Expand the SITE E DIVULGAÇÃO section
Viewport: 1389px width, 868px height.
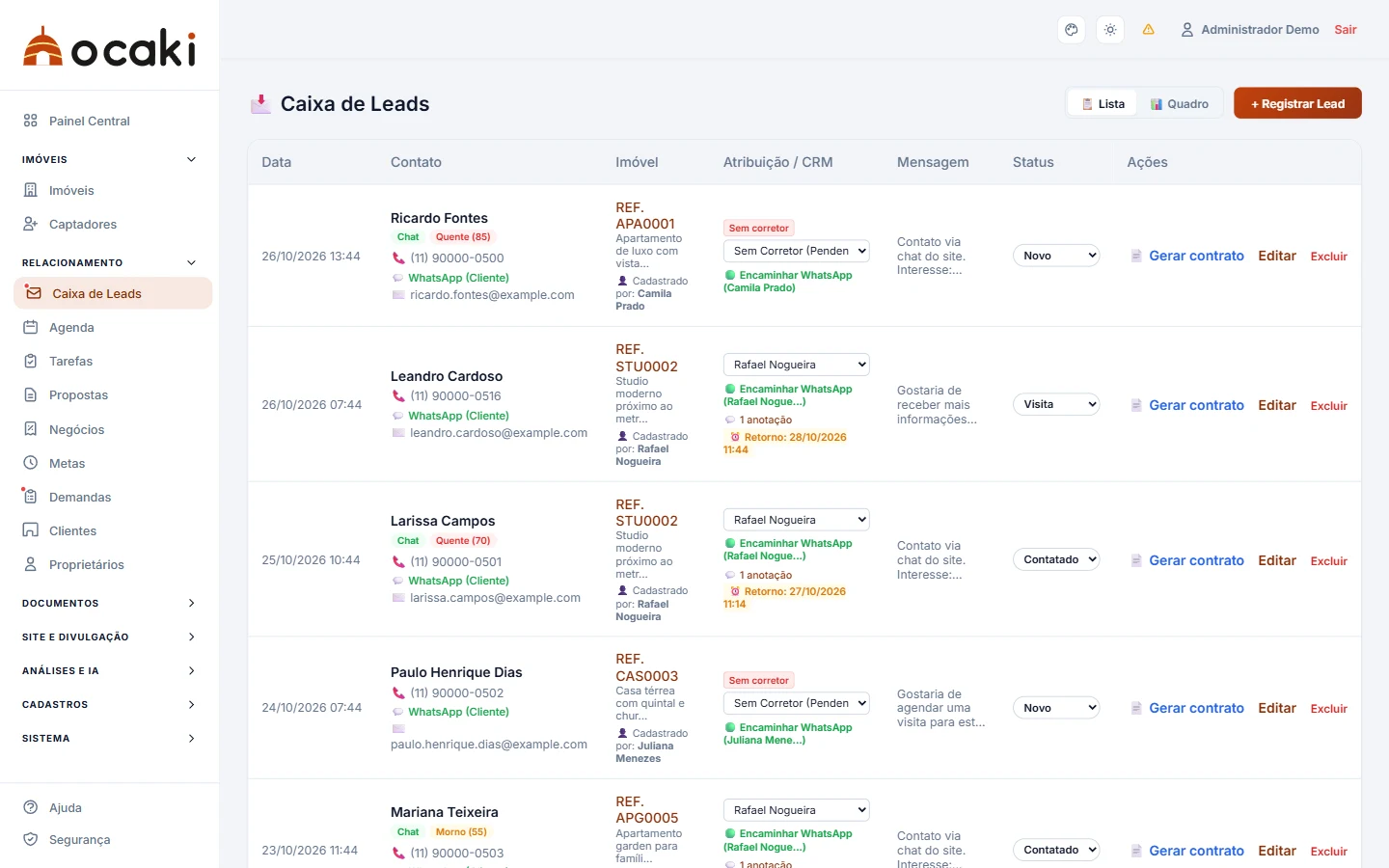tap(109, 637)
